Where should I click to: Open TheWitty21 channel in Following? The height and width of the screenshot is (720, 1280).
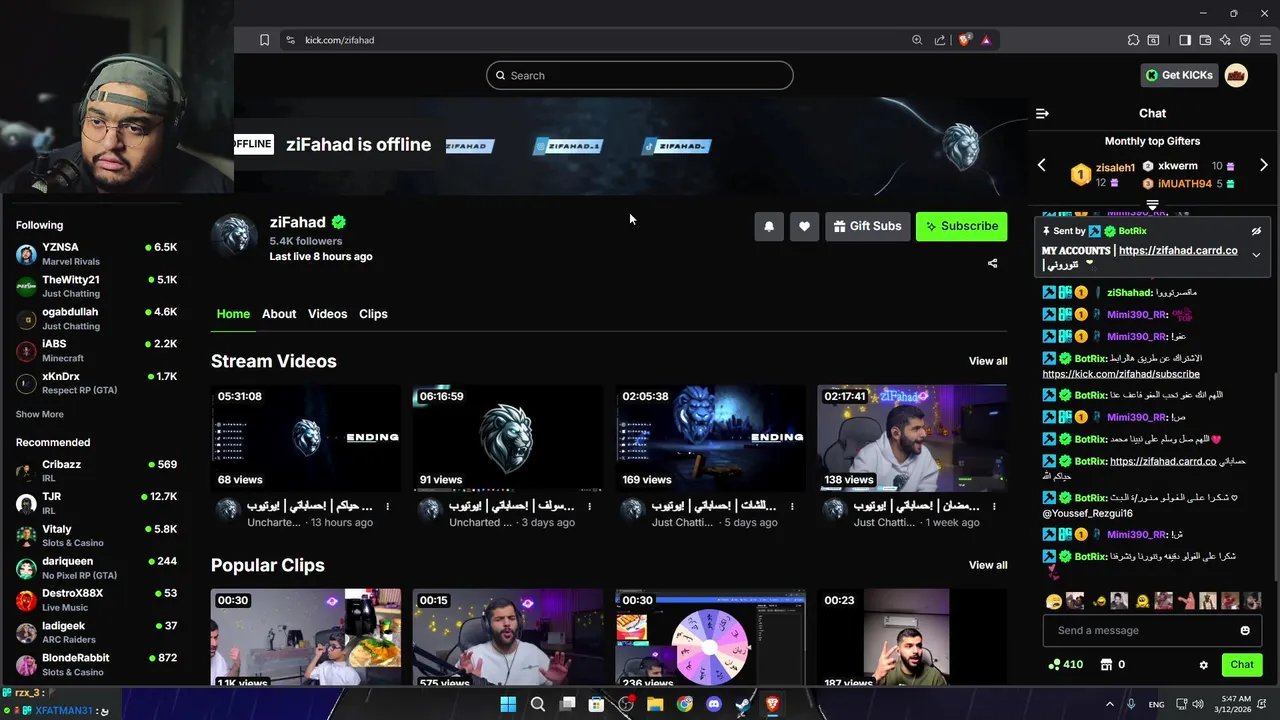96,286
